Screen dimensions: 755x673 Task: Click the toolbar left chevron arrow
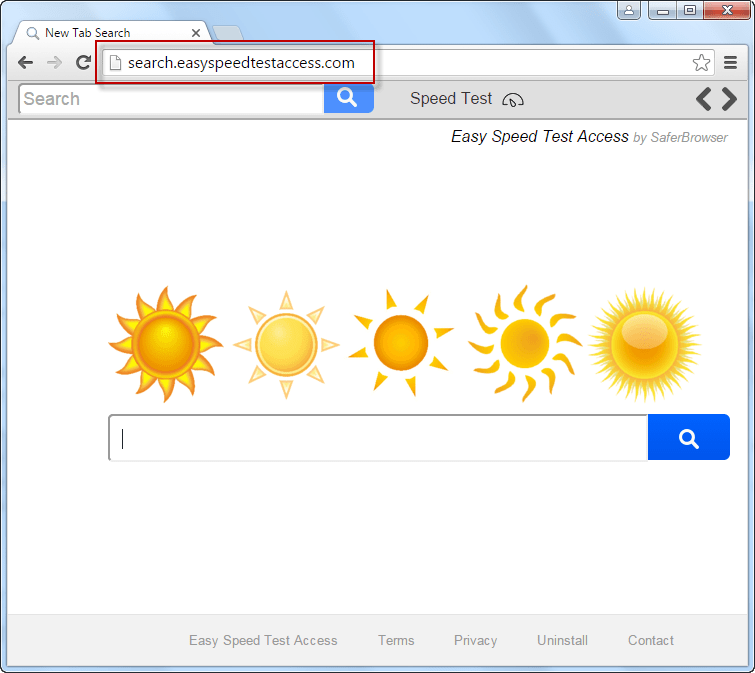coord(704,99)
